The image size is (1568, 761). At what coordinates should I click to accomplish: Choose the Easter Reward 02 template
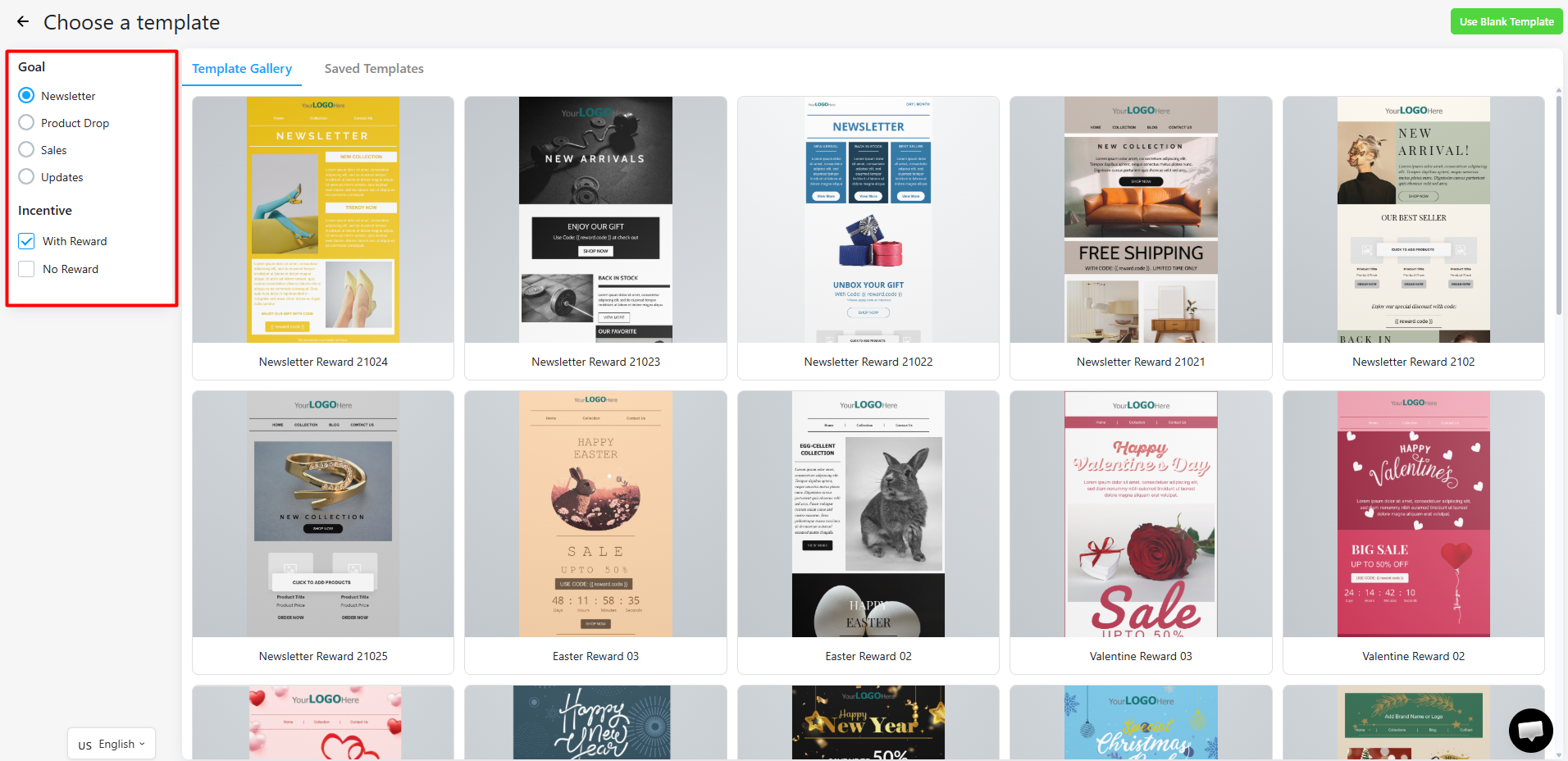coord(868,532)
